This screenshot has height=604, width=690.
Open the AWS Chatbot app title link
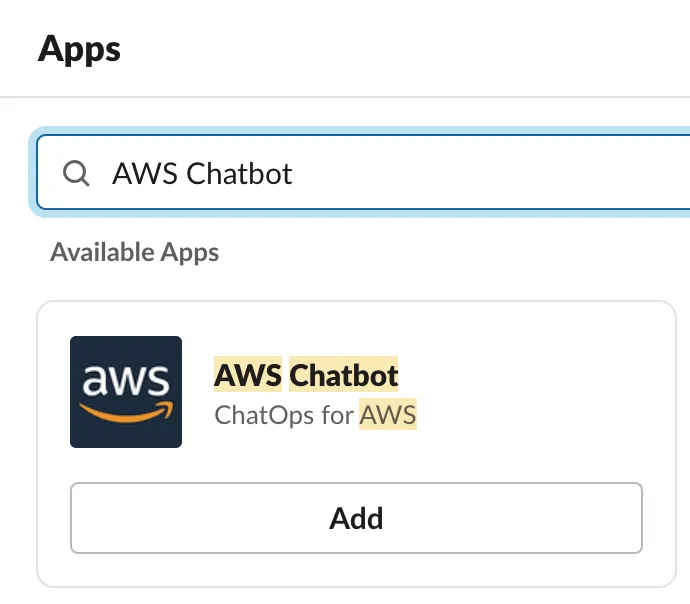tap(306, 376)
